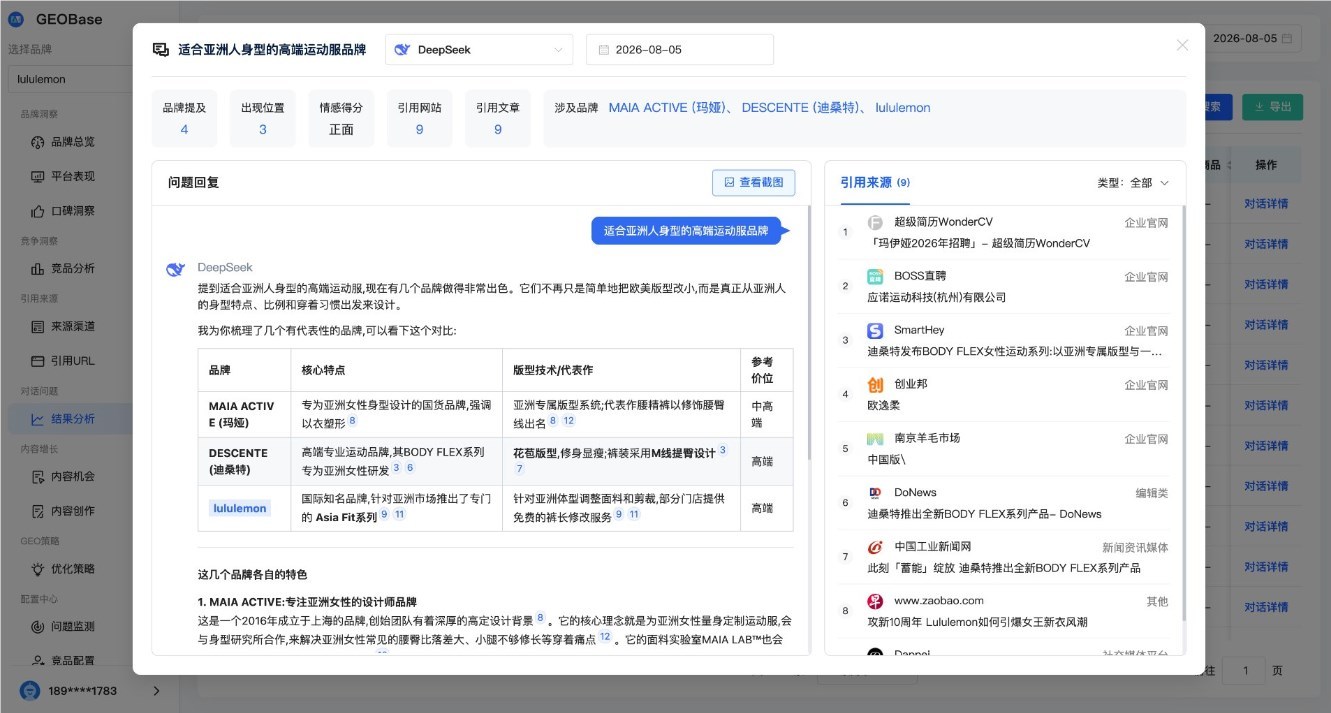
Task: Click the www.zaobao.com source favicon
Action: coord(875,601)
